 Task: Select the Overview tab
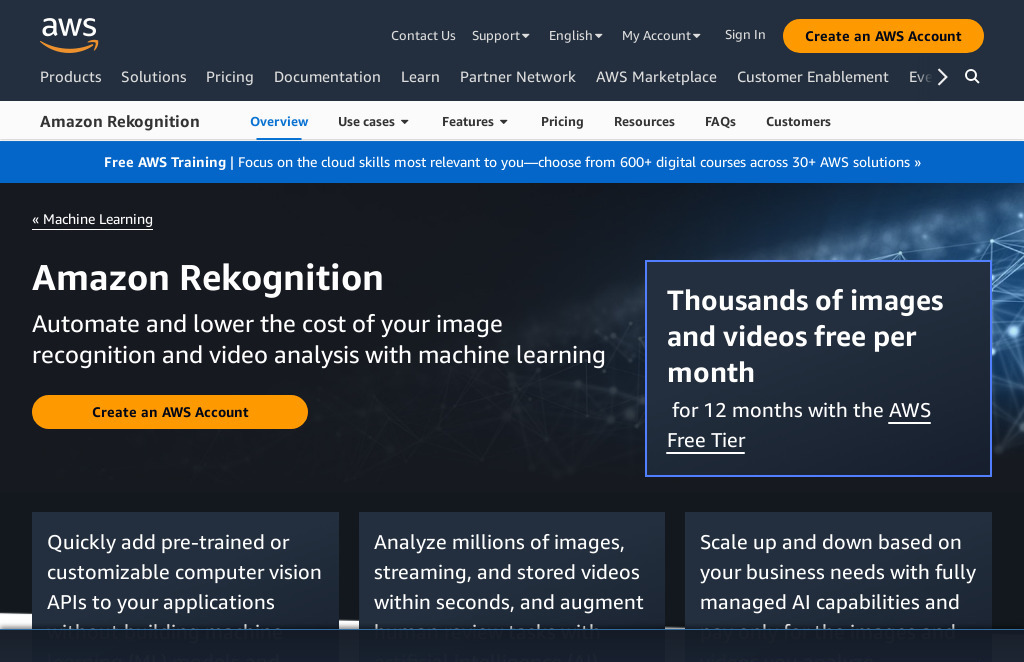point(278,121)
